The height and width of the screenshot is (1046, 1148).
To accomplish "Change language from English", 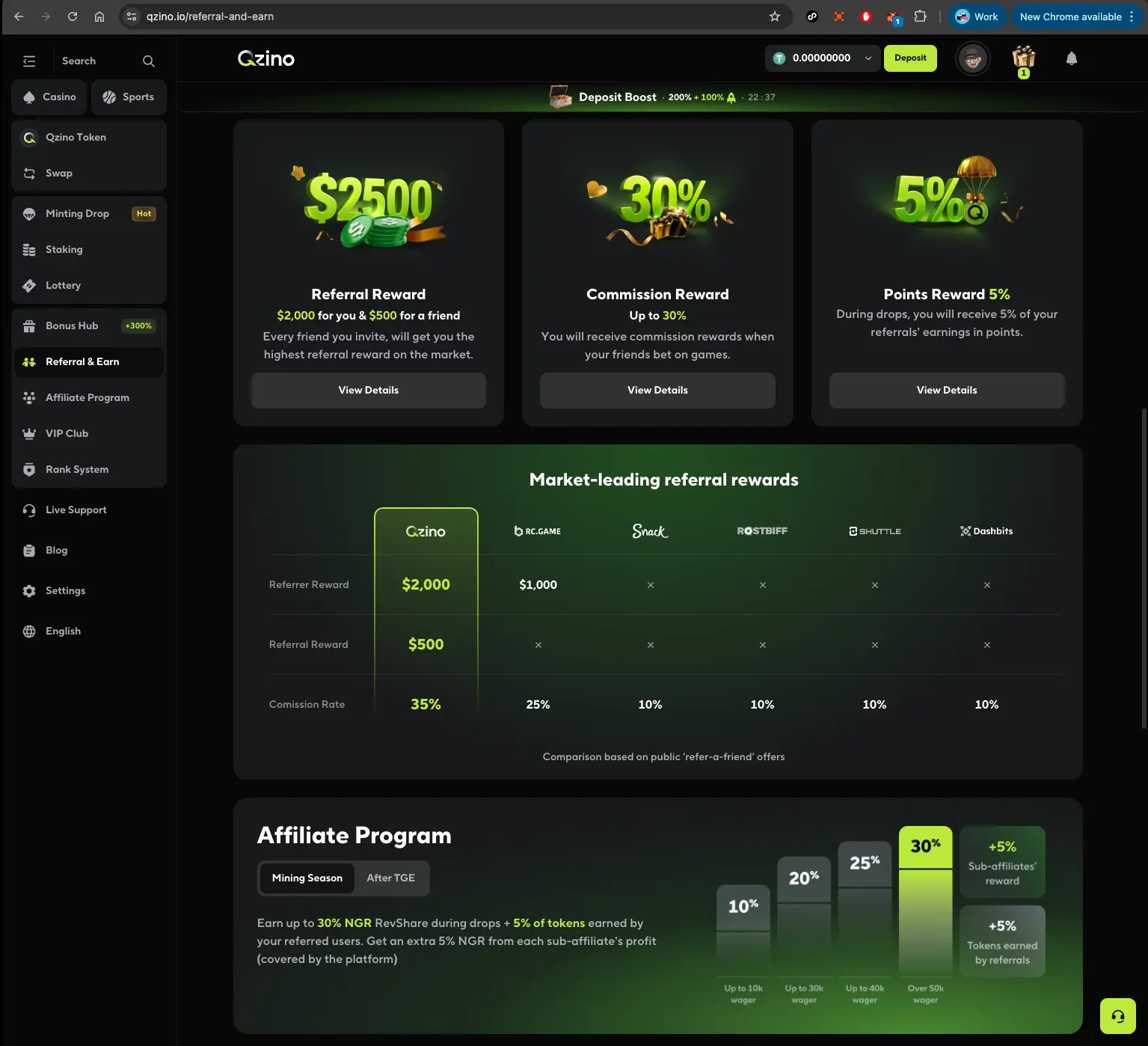I will (x=89, y=631).
